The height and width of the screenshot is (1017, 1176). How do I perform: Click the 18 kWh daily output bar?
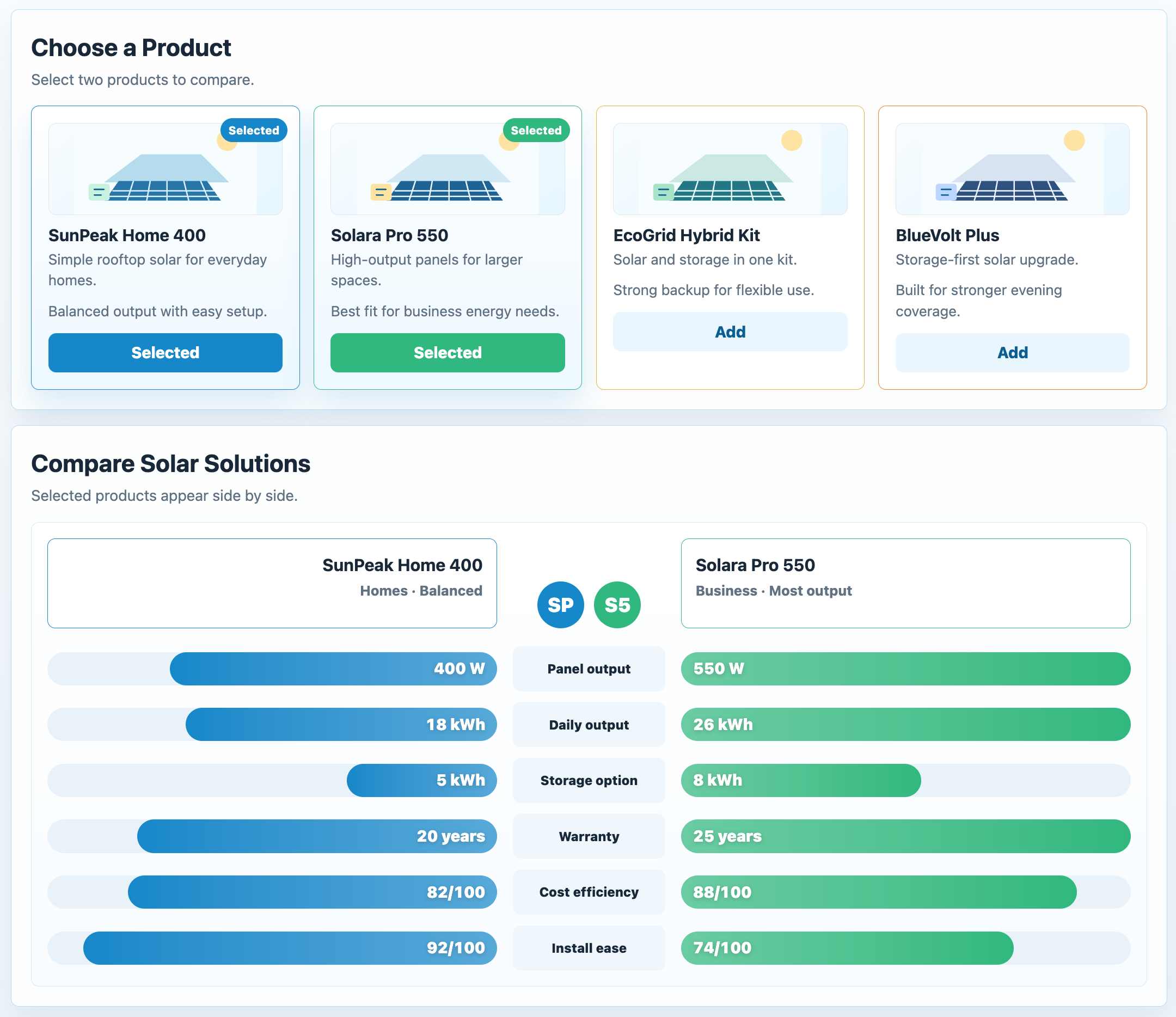coord(341,724)
